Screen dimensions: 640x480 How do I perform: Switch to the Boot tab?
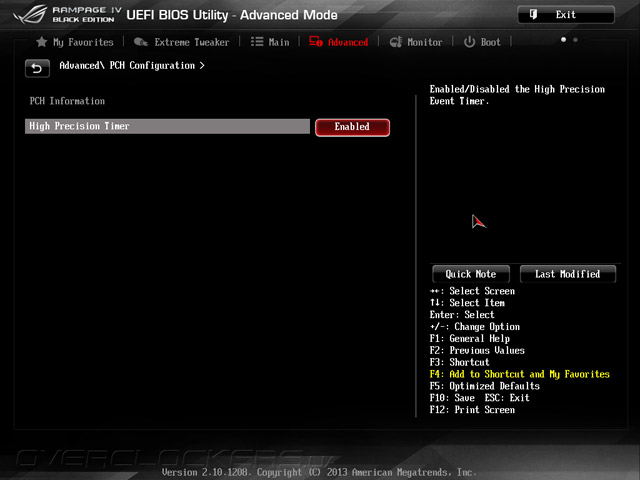coord(490,42)
